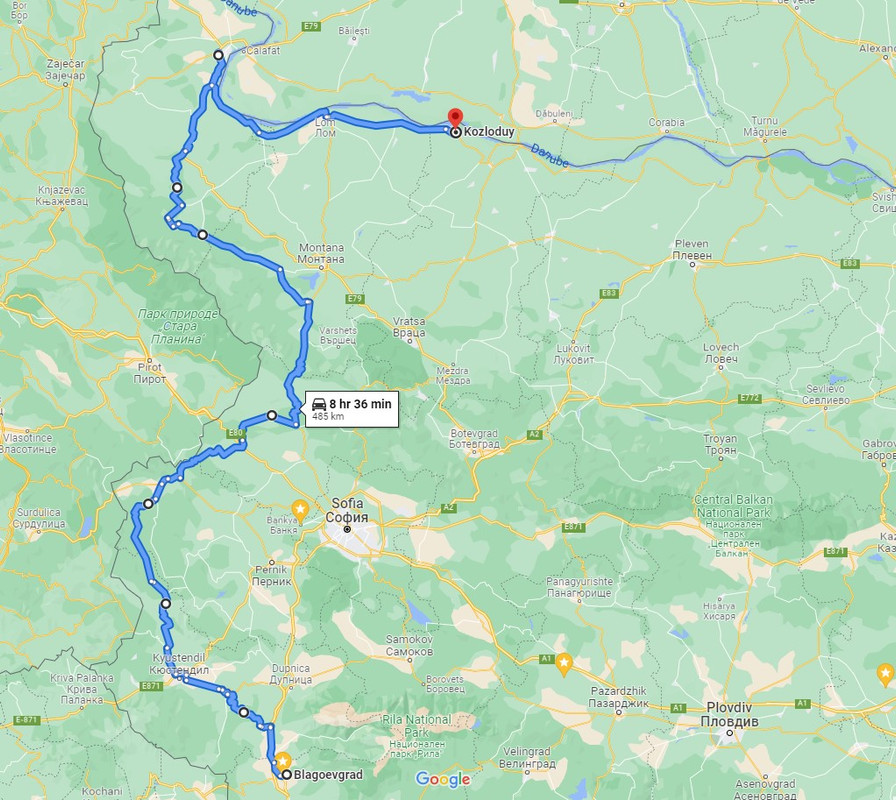Click the red Kozloduy destination pin
The width and height of the screenshot is (896, 800).
pyautogui.click(x=455, y=117)
